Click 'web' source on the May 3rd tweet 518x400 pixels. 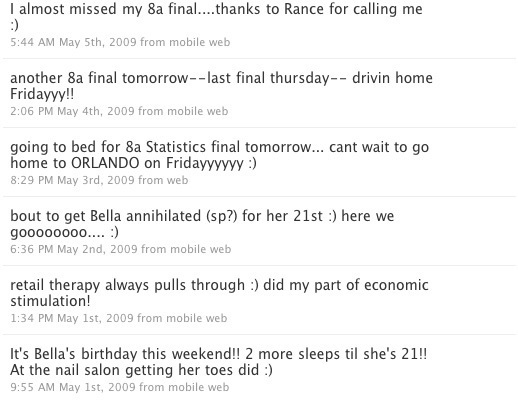(178, 180)
